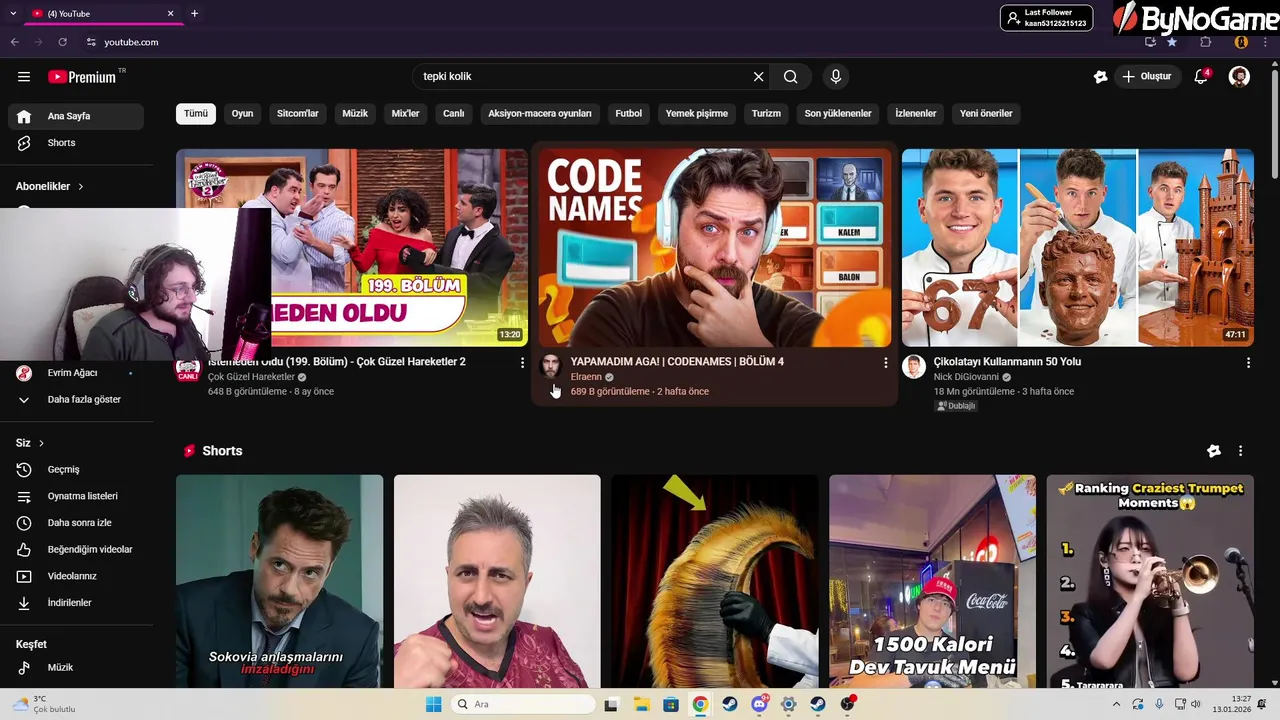Image resolution: width=1280 pixels, height=720 pixels.
Task: Bookmark this page with the star icon
Action: pos(1172,42)
